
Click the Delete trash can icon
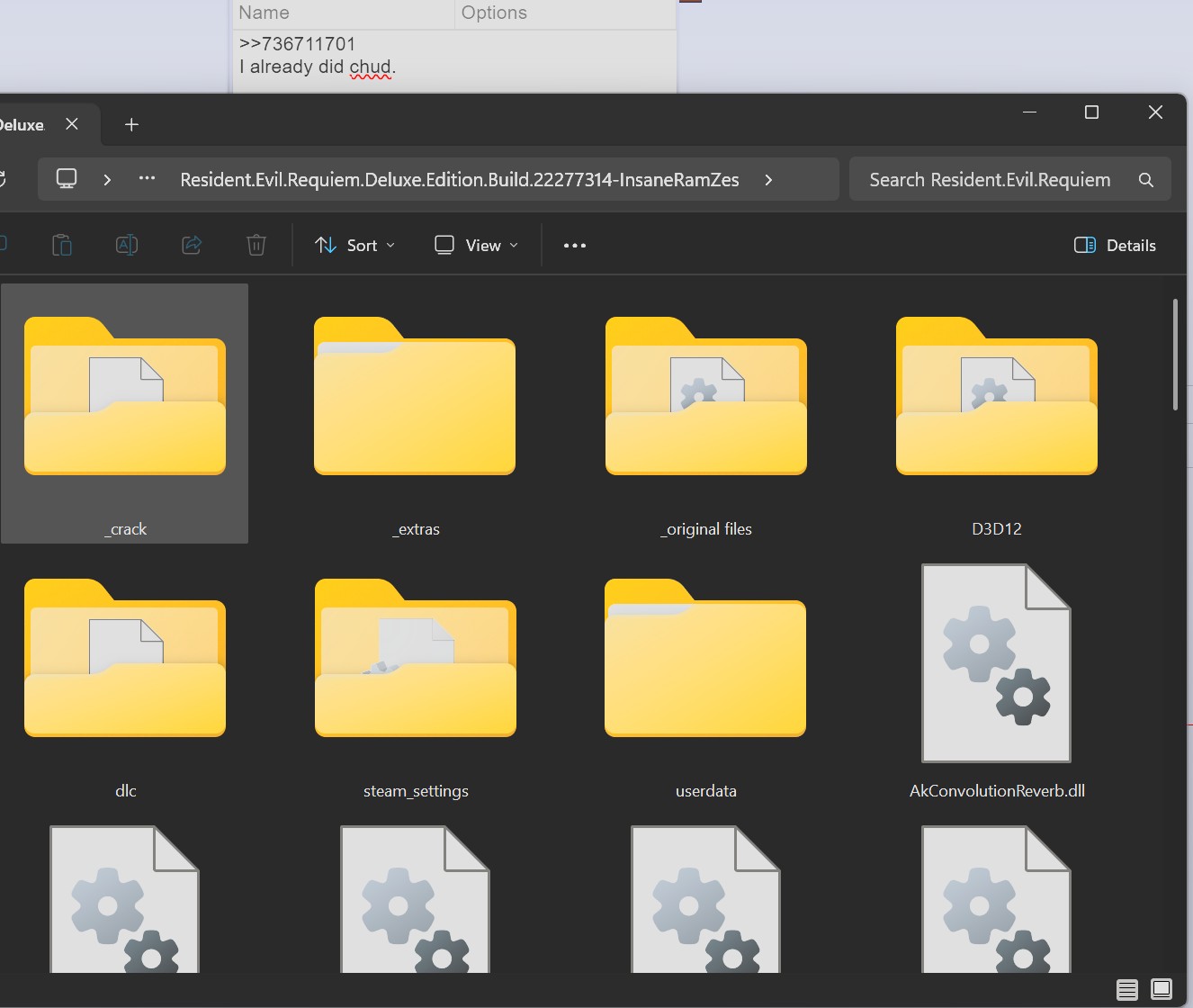tap(256, 245)
